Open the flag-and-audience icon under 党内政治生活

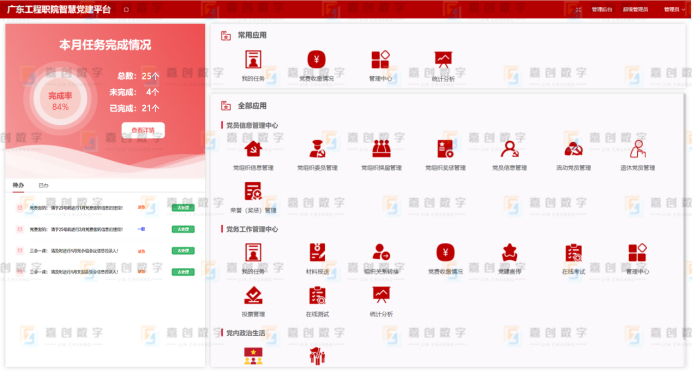tap(253, 356)
